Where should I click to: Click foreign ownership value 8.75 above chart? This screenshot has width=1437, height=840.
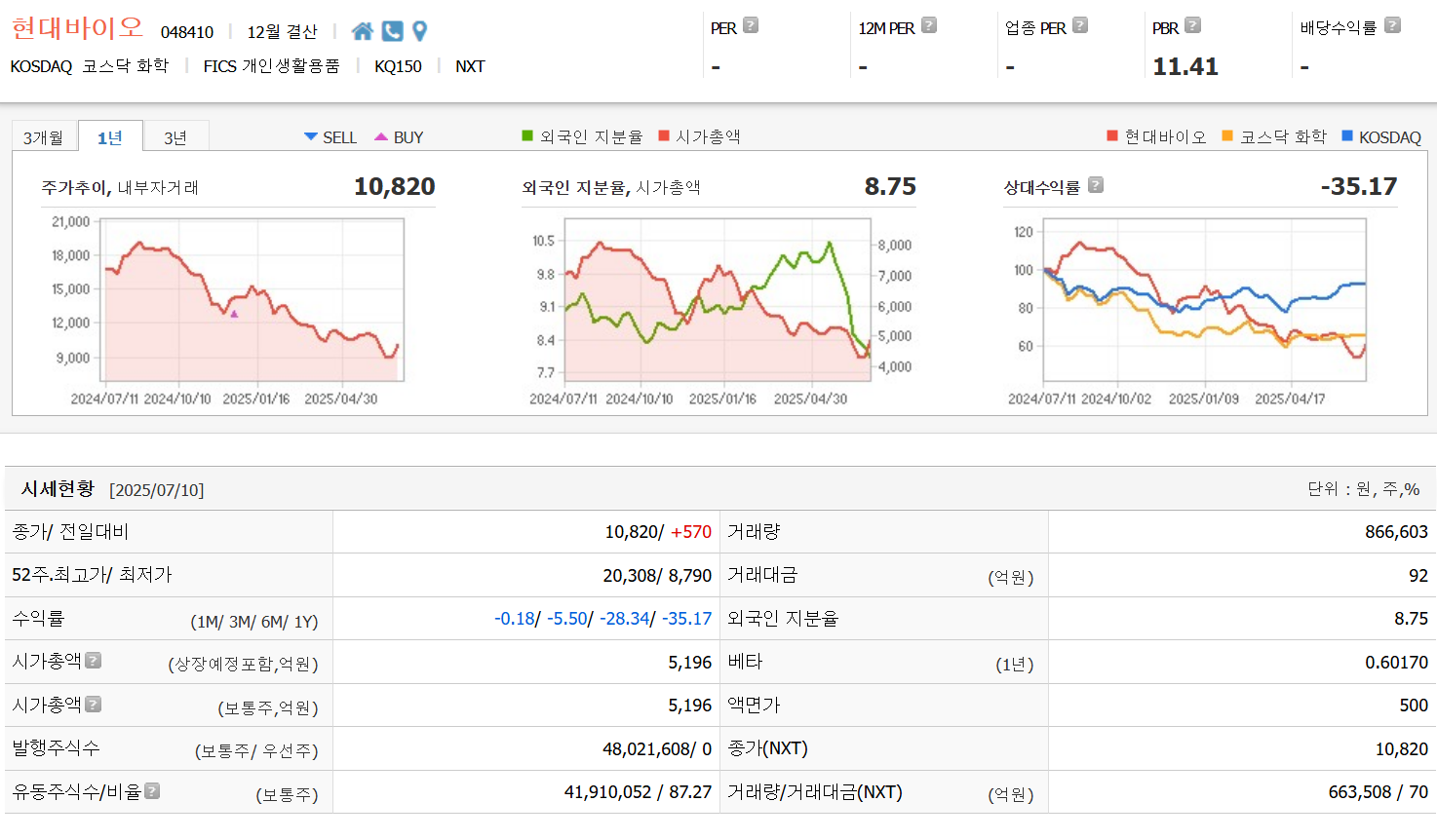[x=890, y=186]
